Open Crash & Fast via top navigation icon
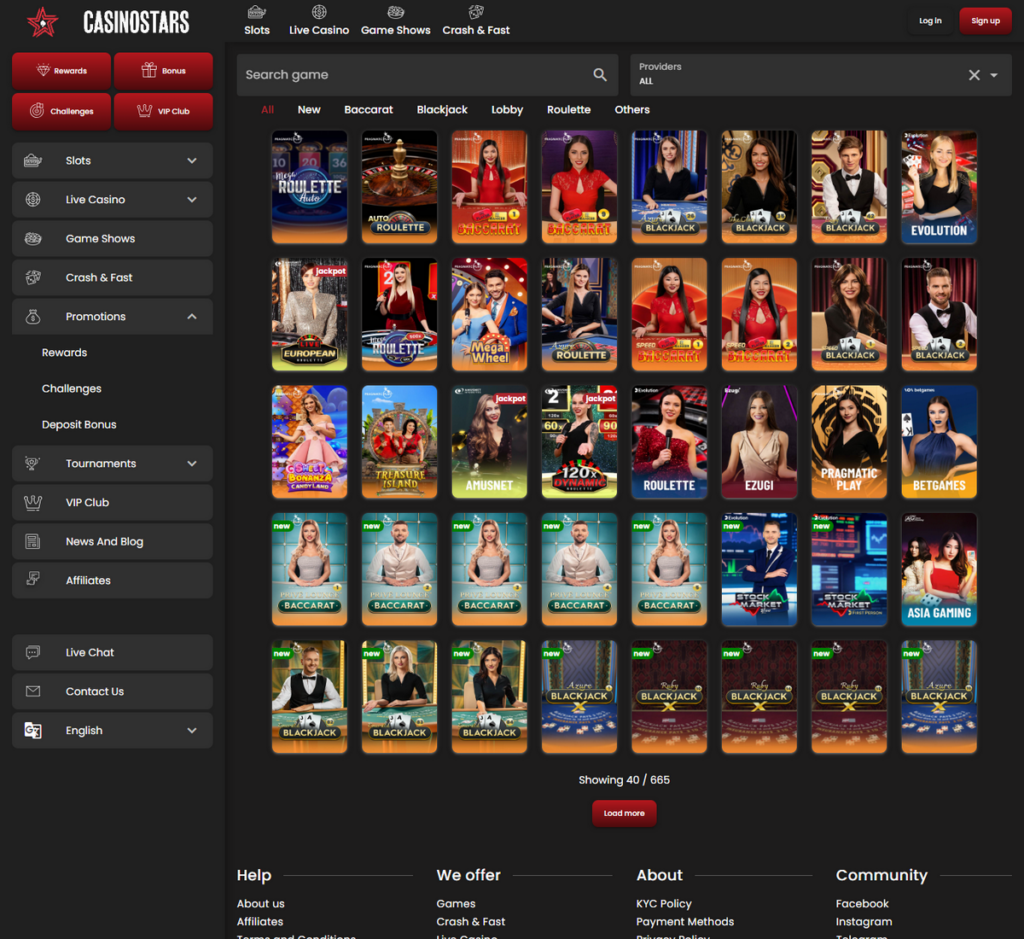This screenshot has height=939, width=1024. 476,12
